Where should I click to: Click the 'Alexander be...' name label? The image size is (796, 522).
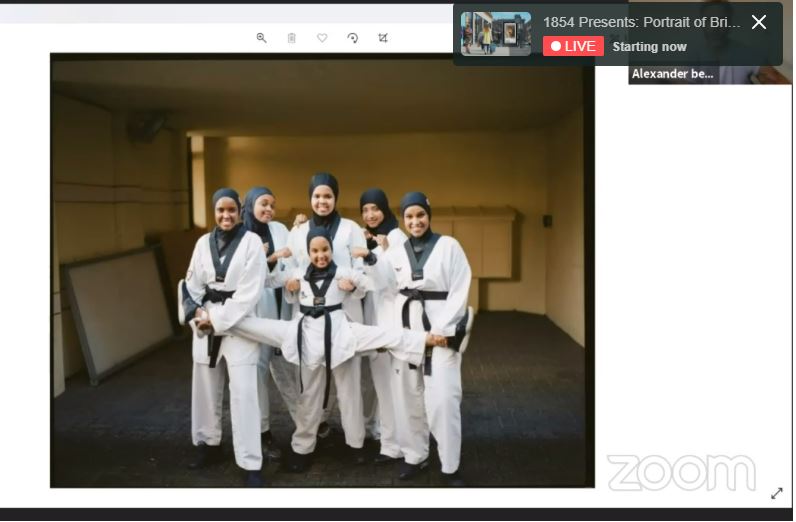pyautogui.click(x=672, y=74)
